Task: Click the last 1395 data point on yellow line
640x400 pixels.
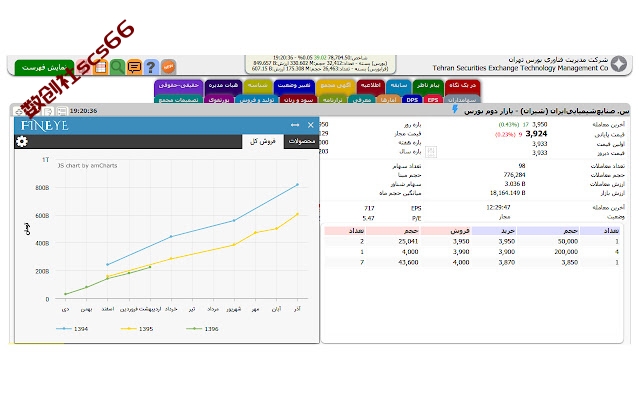Action: pos(297,214)
